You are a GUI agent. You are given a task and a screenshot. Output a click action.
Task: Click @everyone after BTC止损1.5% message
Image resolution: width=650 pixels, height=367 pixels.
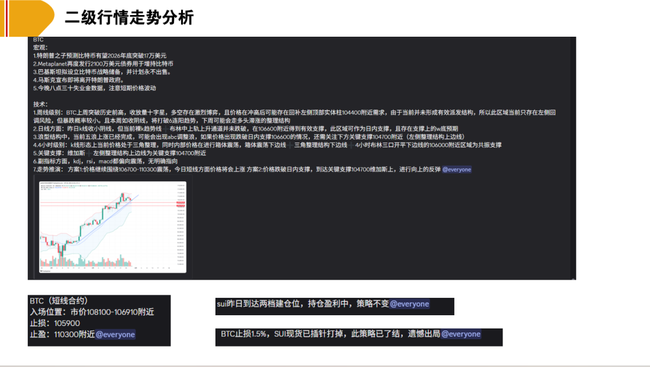click(x=461, y=334)
